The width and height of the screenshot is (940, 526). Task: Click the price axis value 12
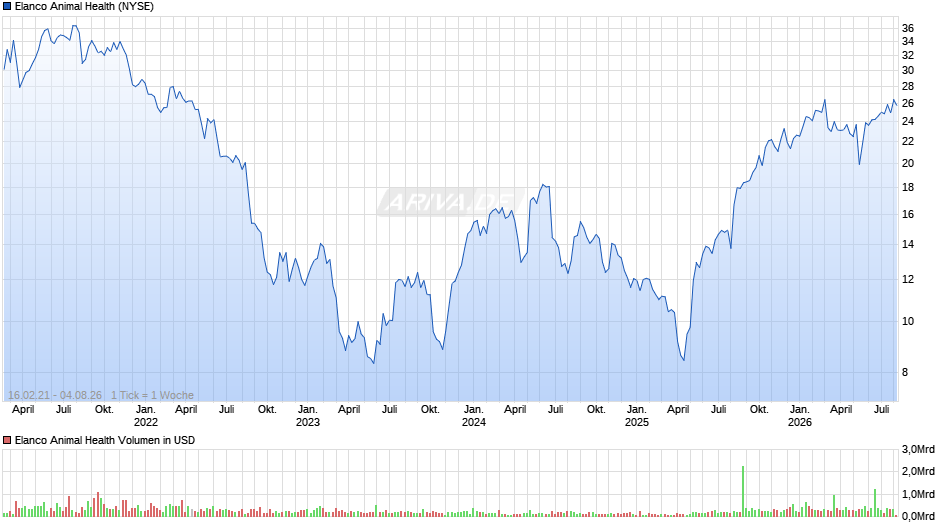coord(908,279)
